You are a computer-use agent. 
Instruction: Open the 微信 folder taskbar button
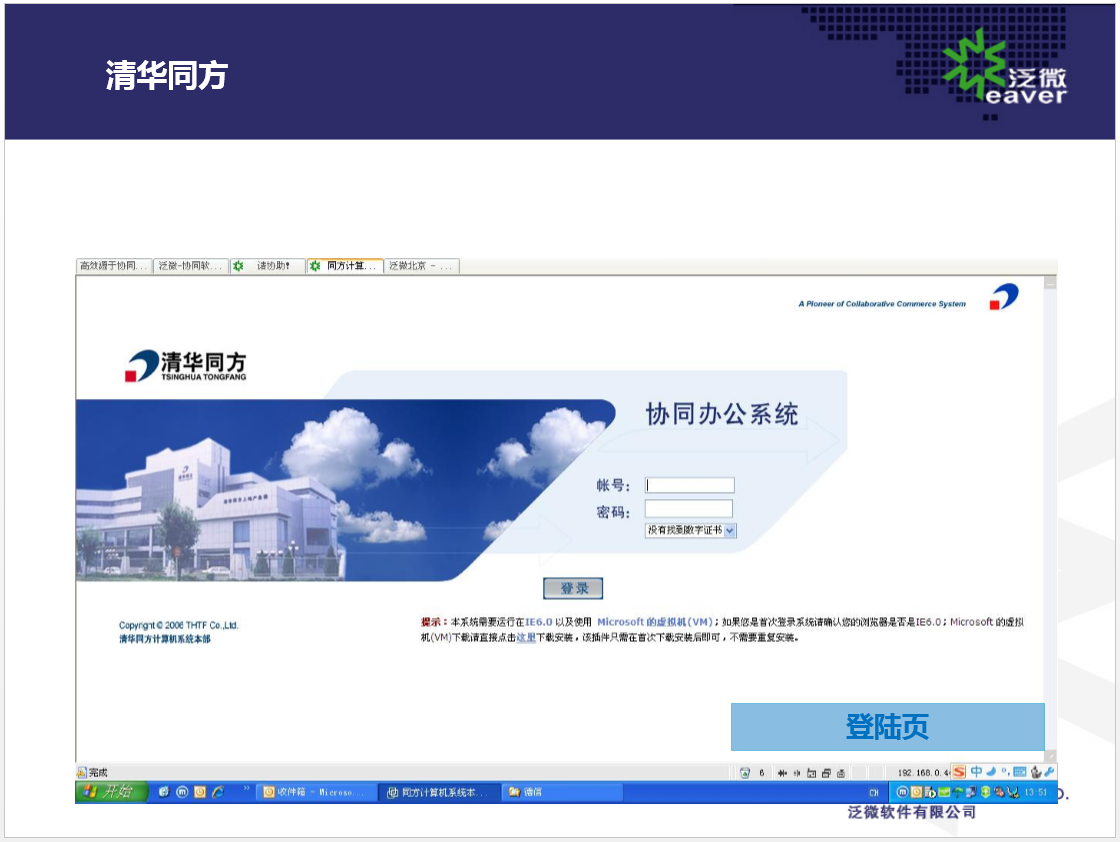tap(563, 792)
